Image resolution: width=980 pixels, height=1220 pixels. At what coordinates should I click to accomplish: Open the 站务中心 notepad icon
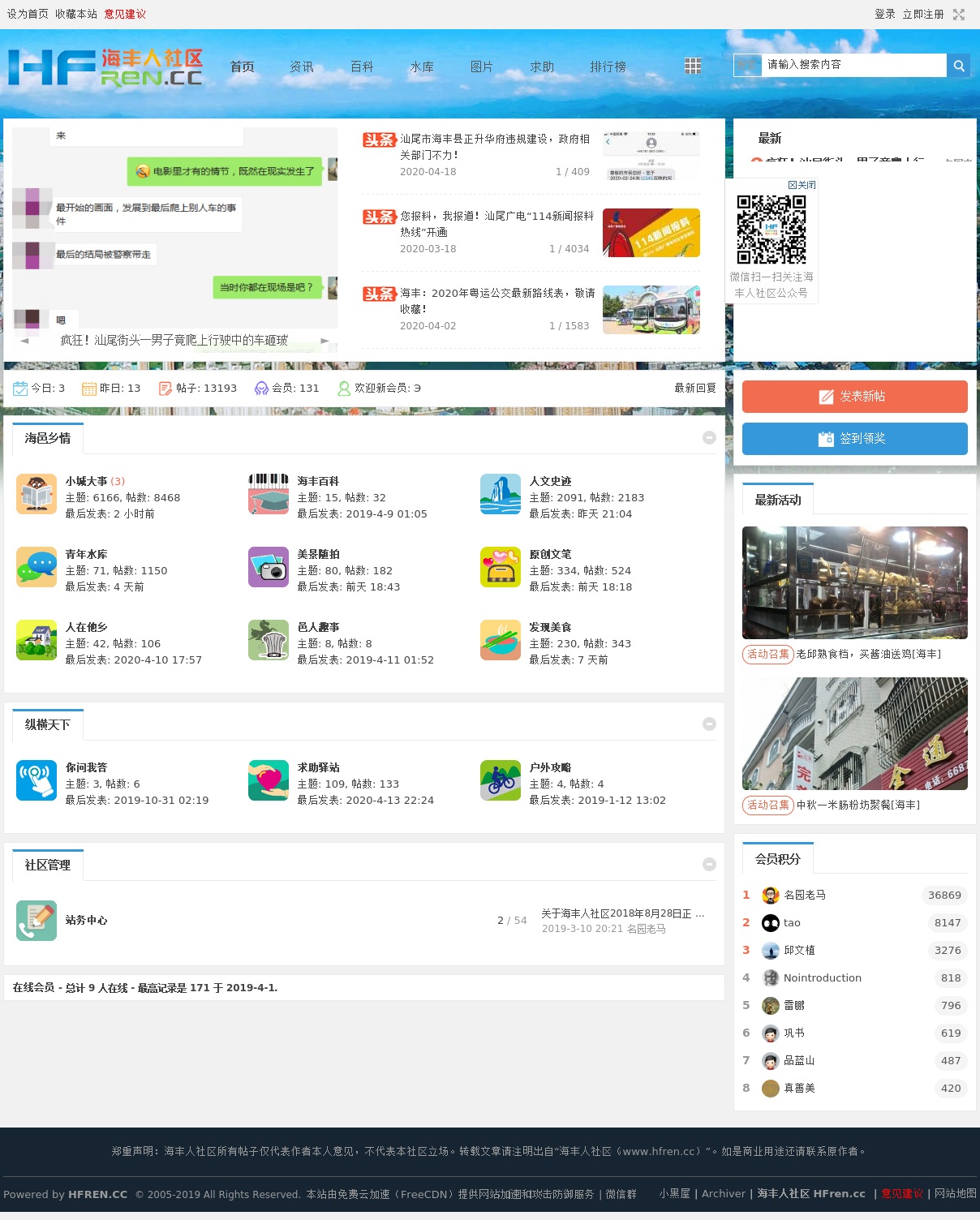pyautogui.click(x=37, y=921)
